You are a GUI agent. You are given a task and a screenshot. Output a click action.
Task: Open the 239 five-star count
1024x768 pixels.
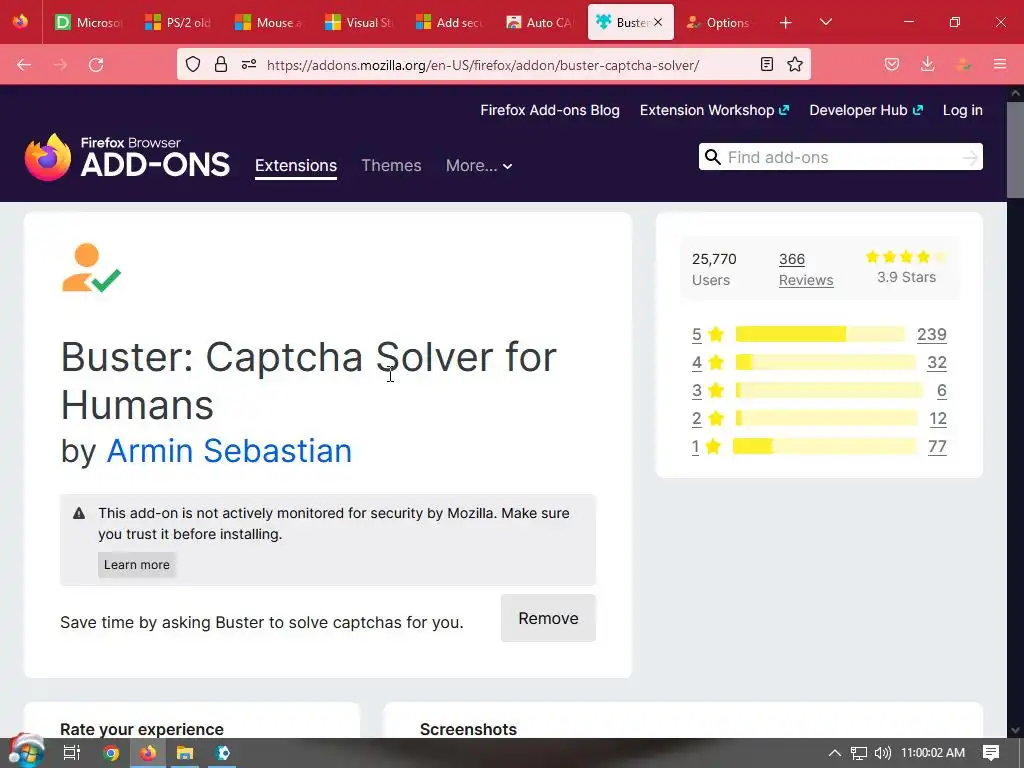[x=932, y=334]
